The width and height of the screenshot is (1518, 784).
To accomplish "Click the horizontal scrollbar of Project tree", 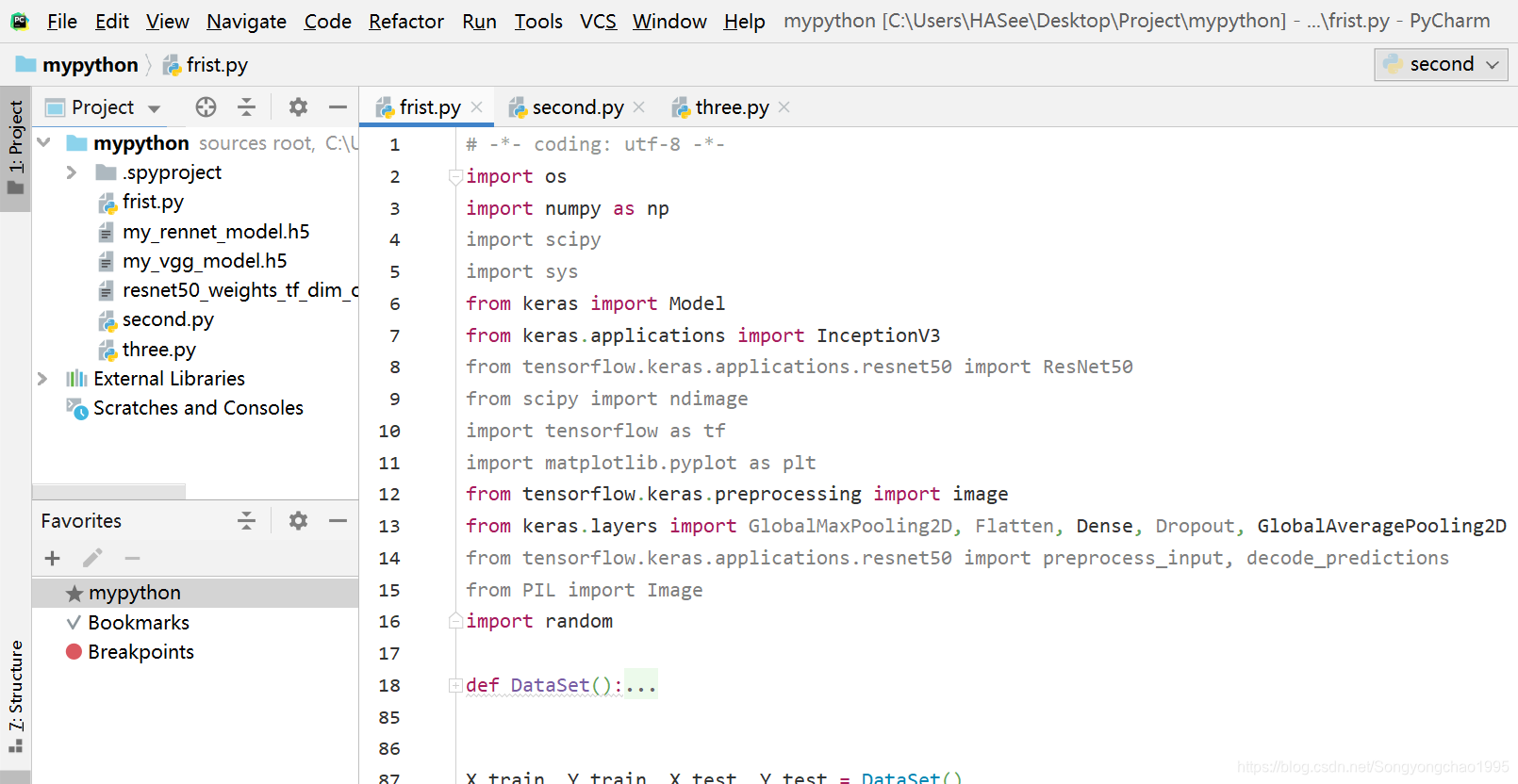I will [x=109, y=492].
